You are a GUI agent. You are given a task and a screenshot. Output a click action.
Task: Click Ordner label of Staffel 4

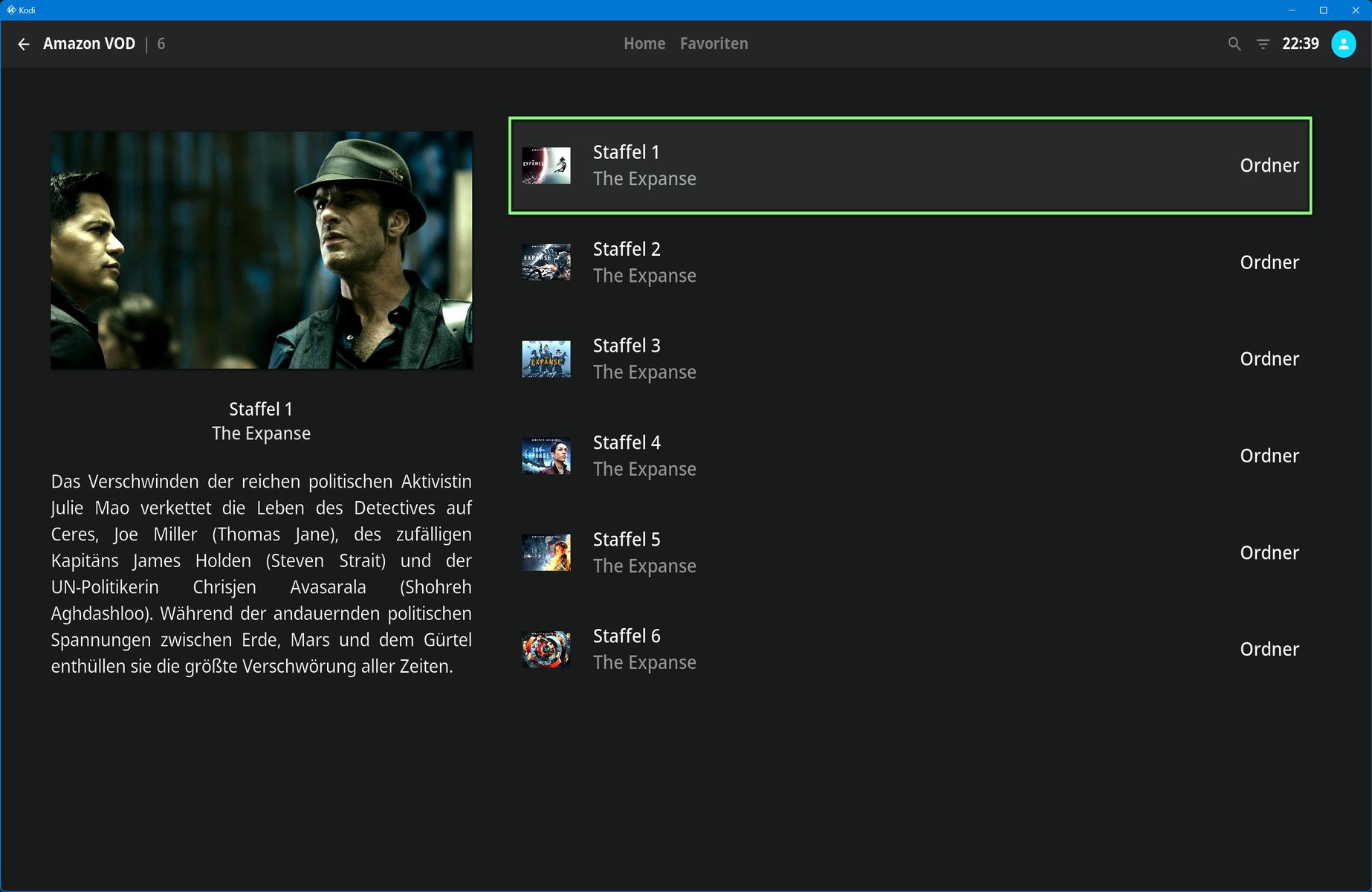pos(1269,456)
